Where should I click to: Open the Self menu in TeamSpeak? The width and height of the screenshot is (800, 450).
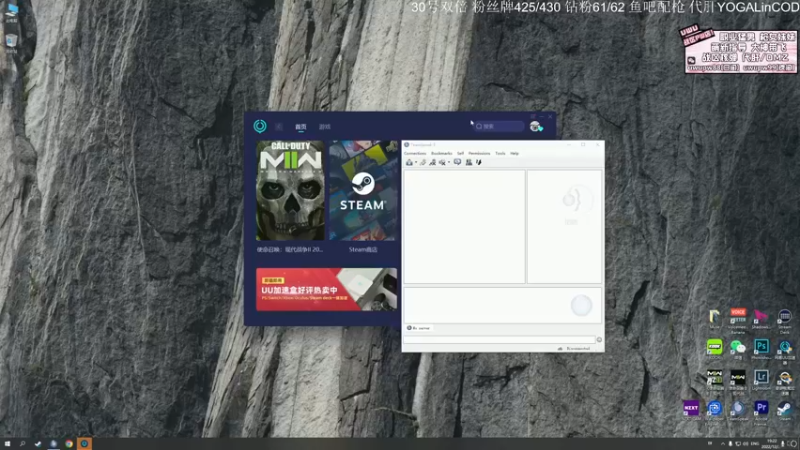pos(460,153)
